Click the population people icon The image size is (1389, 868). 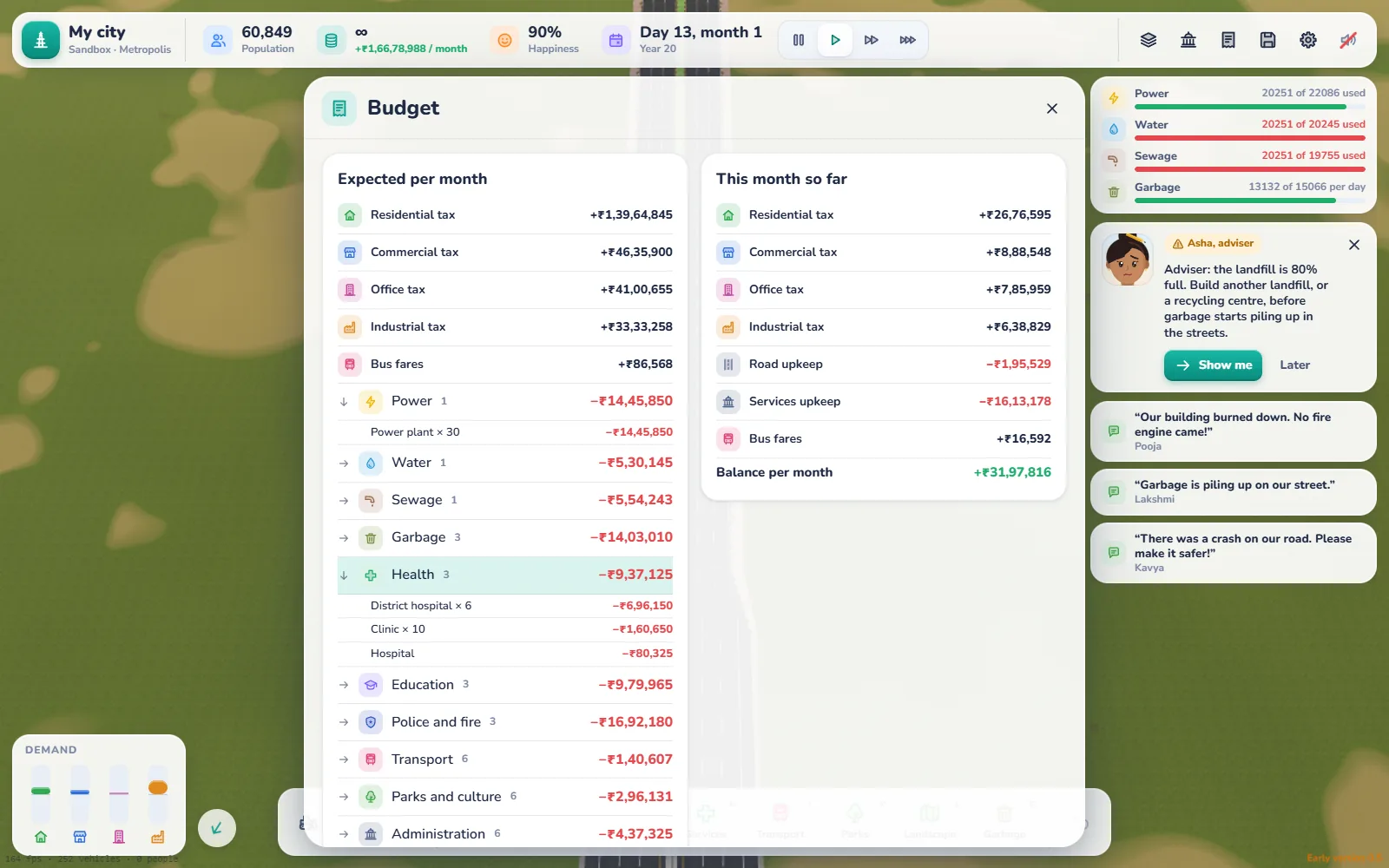(x=218, y=40)
